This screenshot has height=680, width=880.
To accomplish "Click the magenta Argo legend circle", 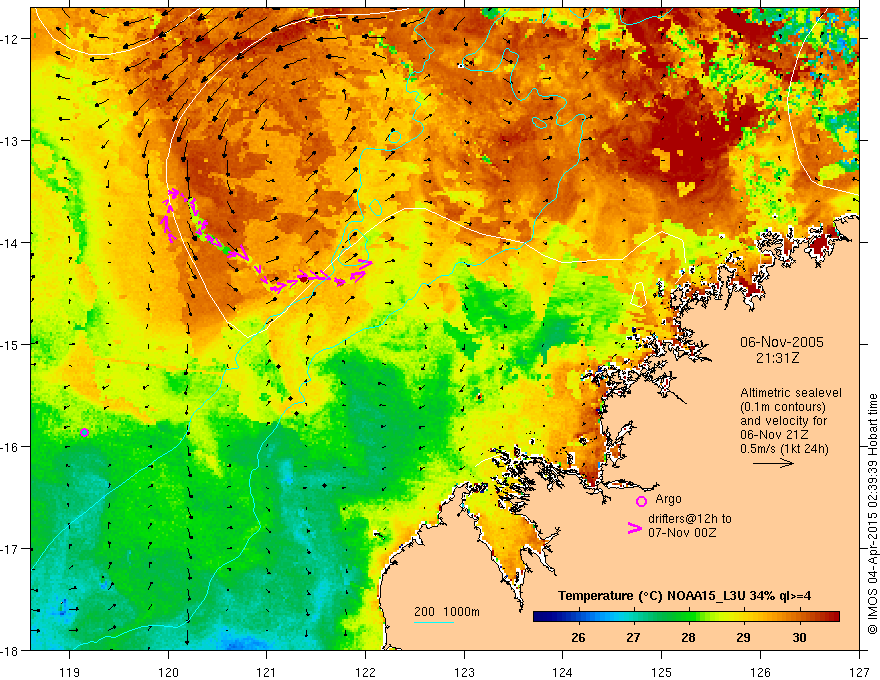I will tap(641, 501).
